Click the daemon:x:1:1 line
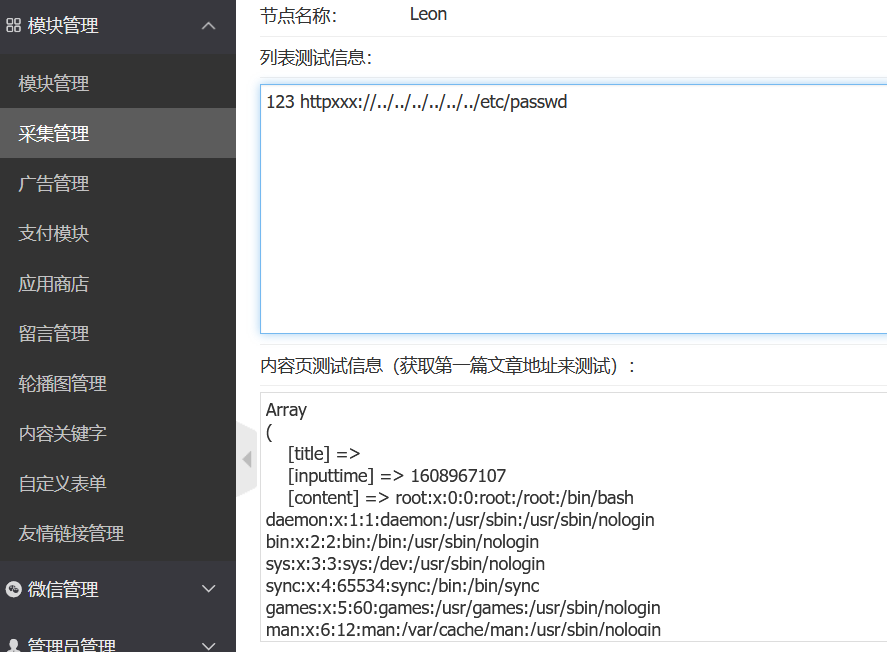The height and width of the screenshot is (652, 887). [460, 520]
